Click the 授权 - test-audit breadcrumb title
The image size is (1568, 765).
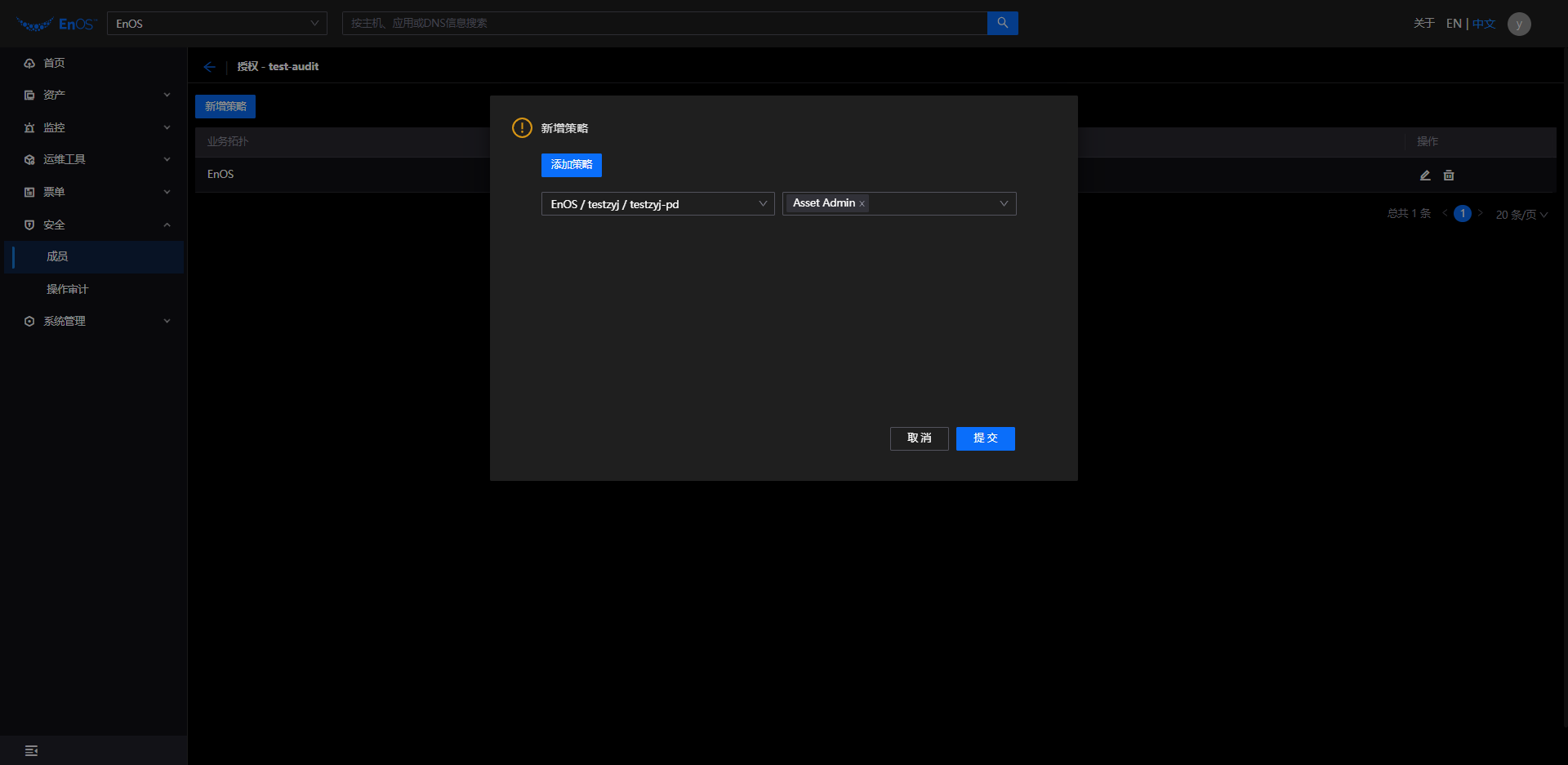coord(278,67)
